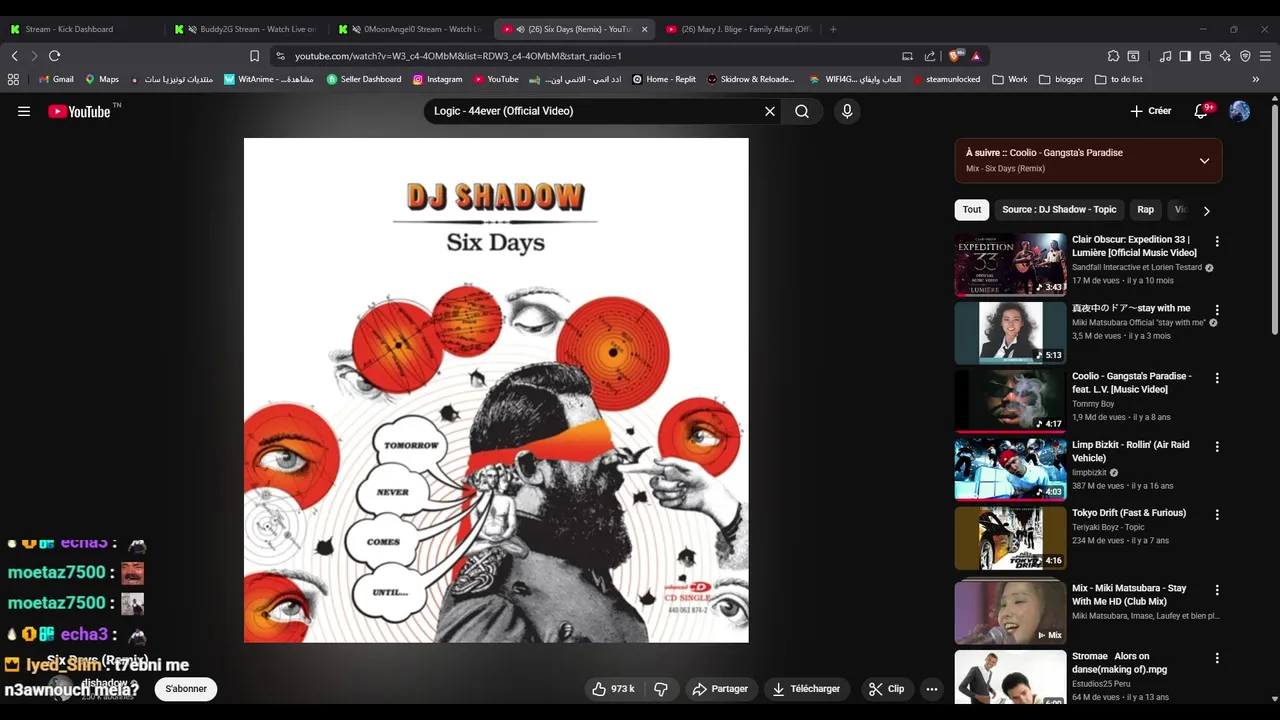Toggle the browser sidebar panel icon
Image resolution: width=1280 pixels, height=720 pixels.
click(x=1185, y=56)
